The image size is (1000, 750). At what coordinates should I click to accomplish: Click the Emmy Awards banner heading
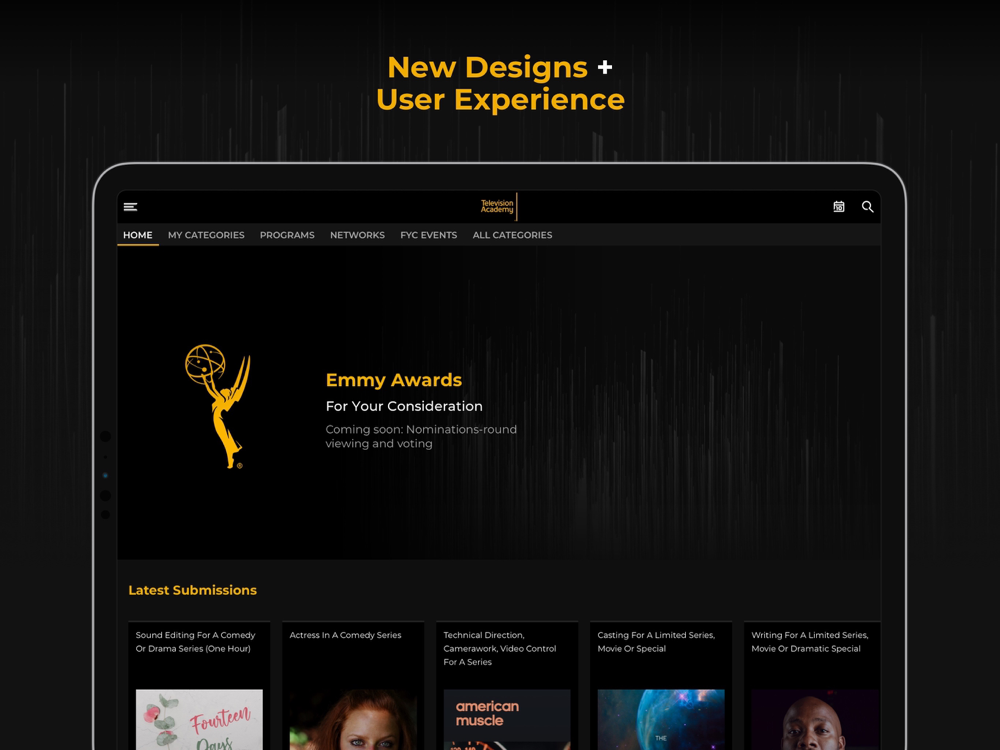pos(393,380)
